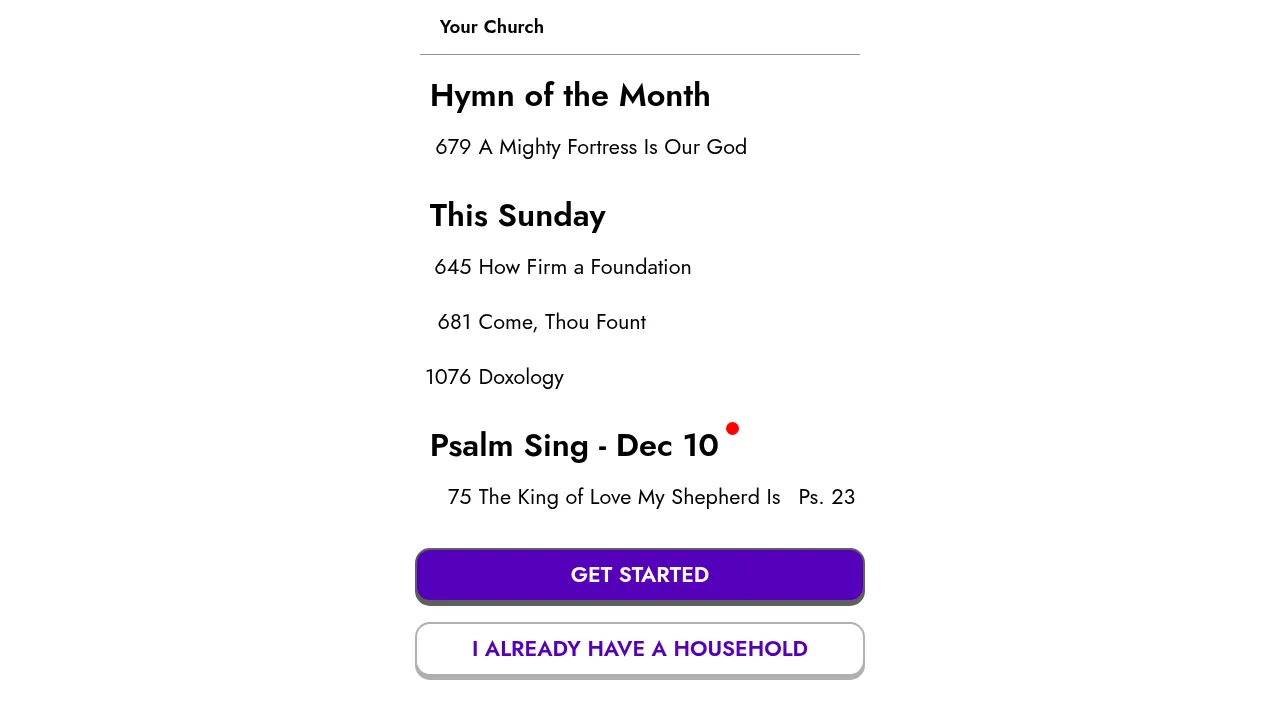Viewport: 1280px width, 720px height.
Task: Choose I Already Have a Household
Action: [640, 649]
